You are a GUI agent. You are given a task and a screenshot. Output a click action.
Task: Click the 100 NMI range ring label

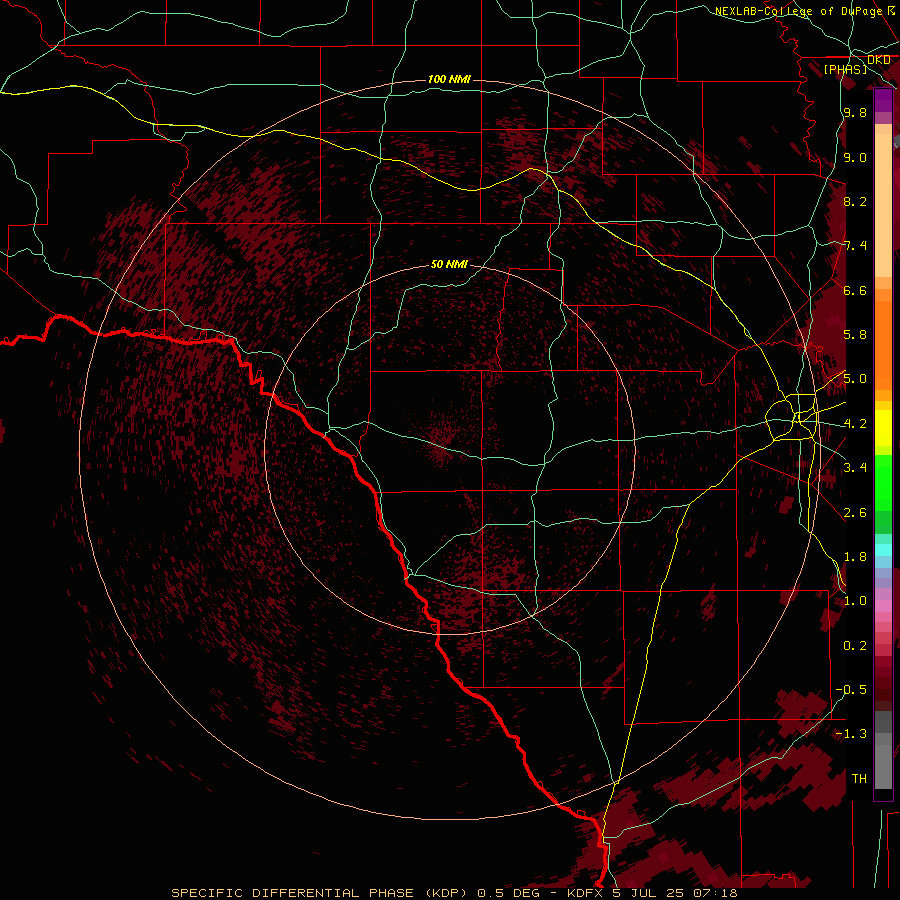449,79
